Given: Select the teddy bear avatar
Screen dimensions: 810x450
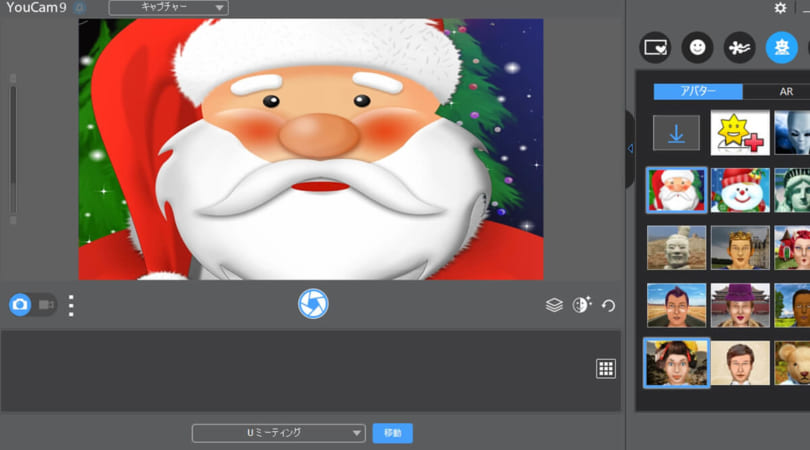Looking at the screenshot, I should (792, 363).
